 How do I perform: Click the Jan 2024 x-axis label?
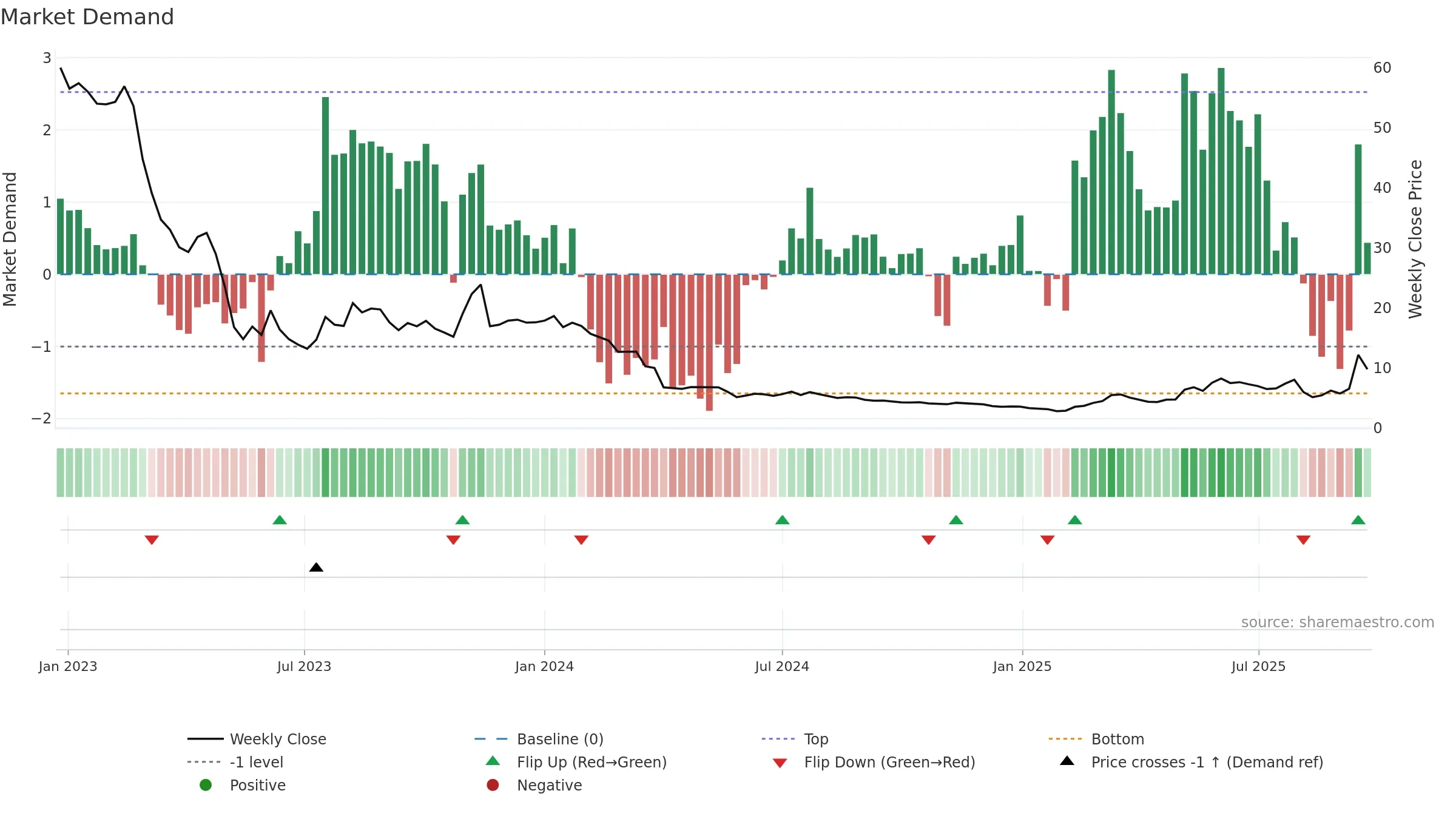point(544,666)
